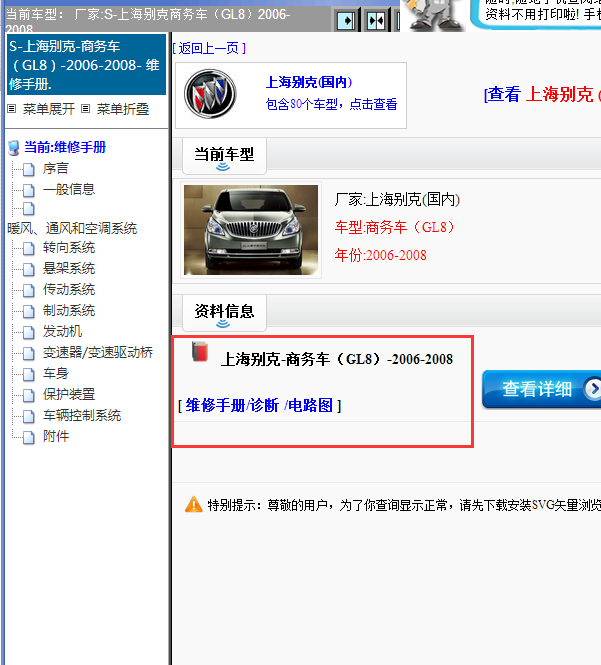Image resolution: width=601 pixels, height=665 pixels.
Task: Select the 传动系统 tree entry
Action: coord(69,290)
